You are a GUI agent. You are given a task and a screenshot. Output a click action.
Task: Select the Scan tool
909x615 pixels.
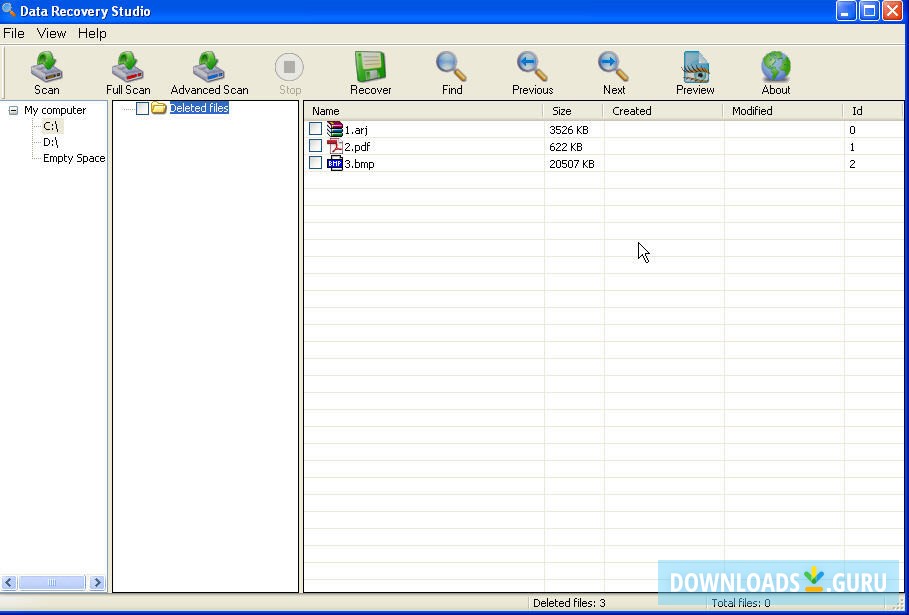(46, 70)
